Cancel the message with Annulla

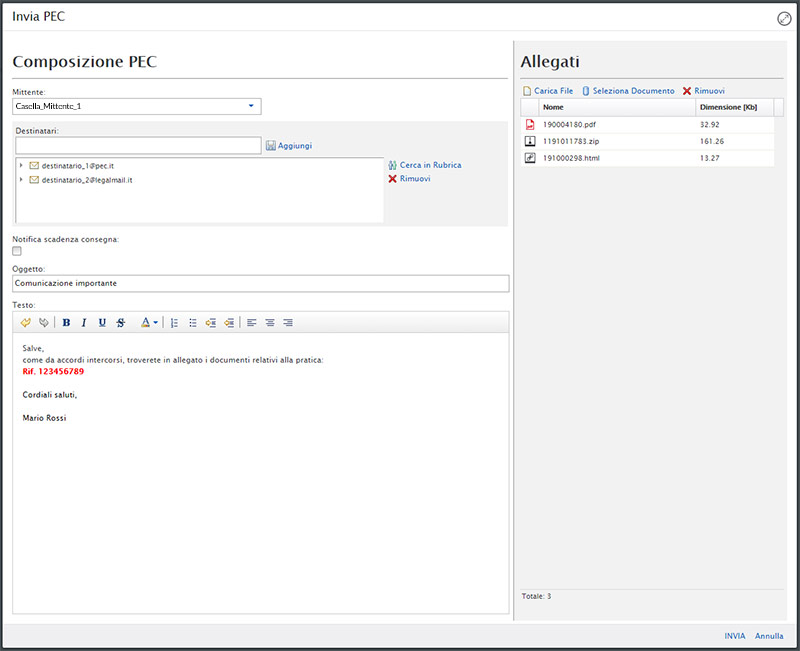coord(769,636)
